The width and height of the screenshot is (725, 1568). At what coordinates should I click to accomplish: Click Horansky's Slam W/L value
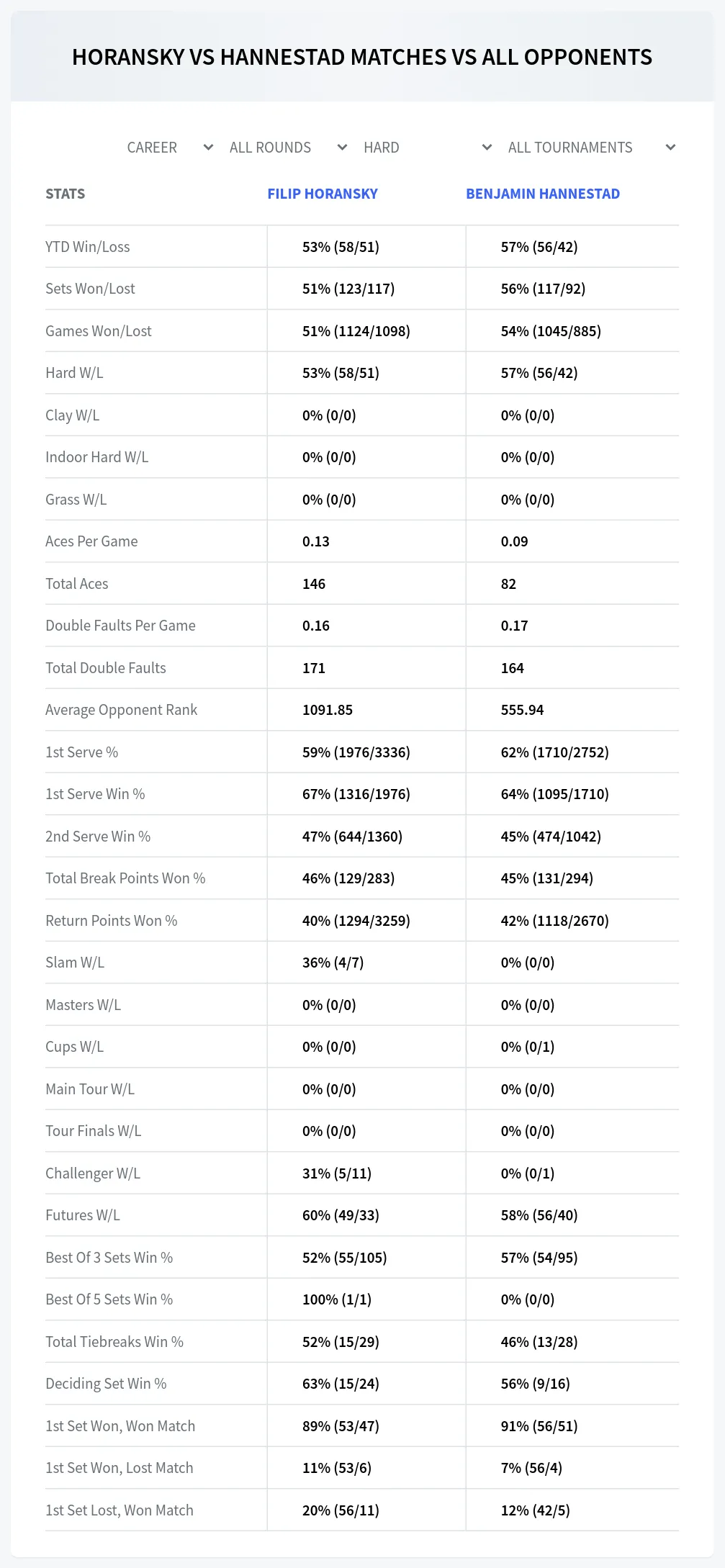click(333, 963)
